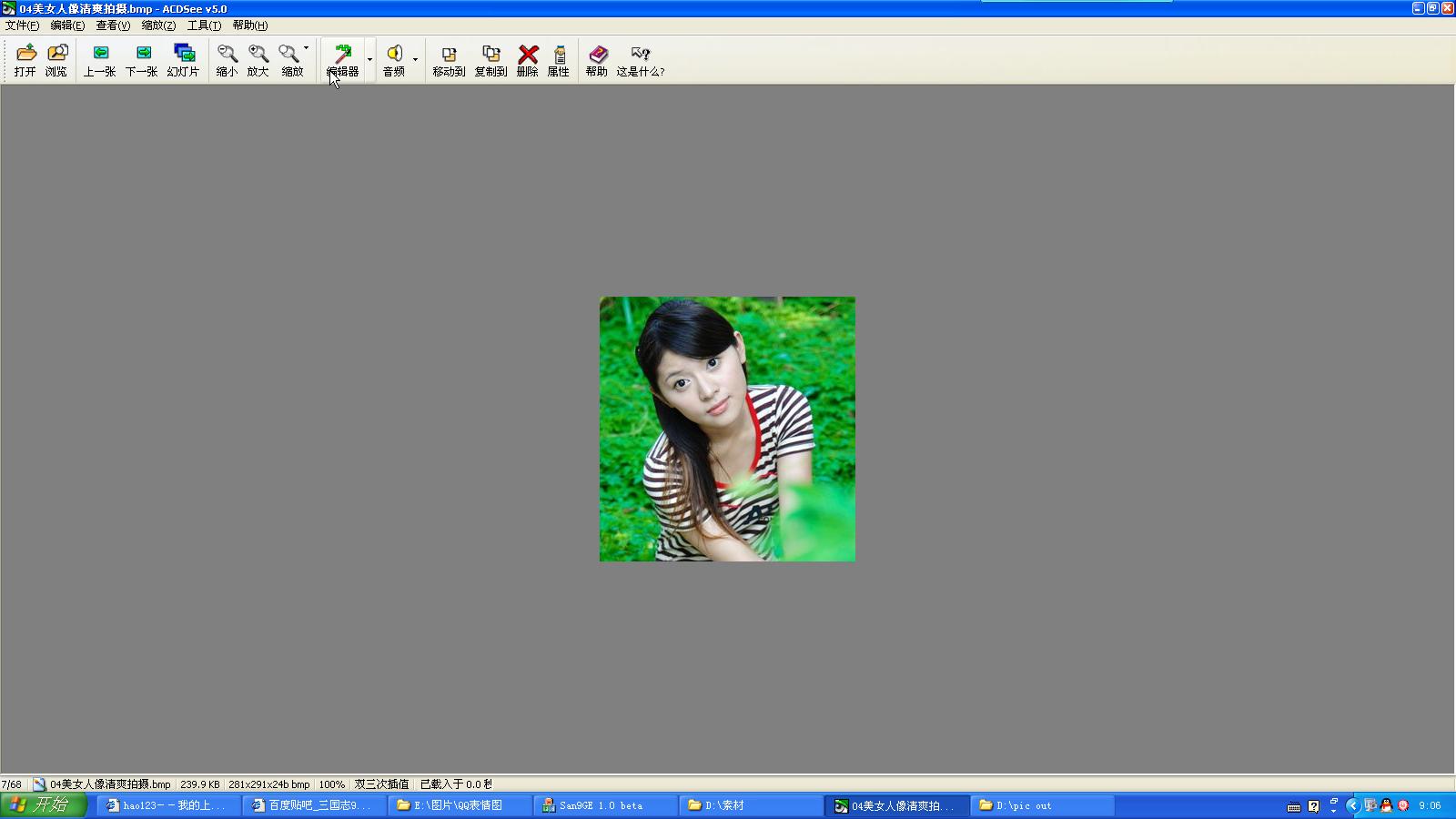Click the 双三次插值 interpolation status text

tap(382, 784)
